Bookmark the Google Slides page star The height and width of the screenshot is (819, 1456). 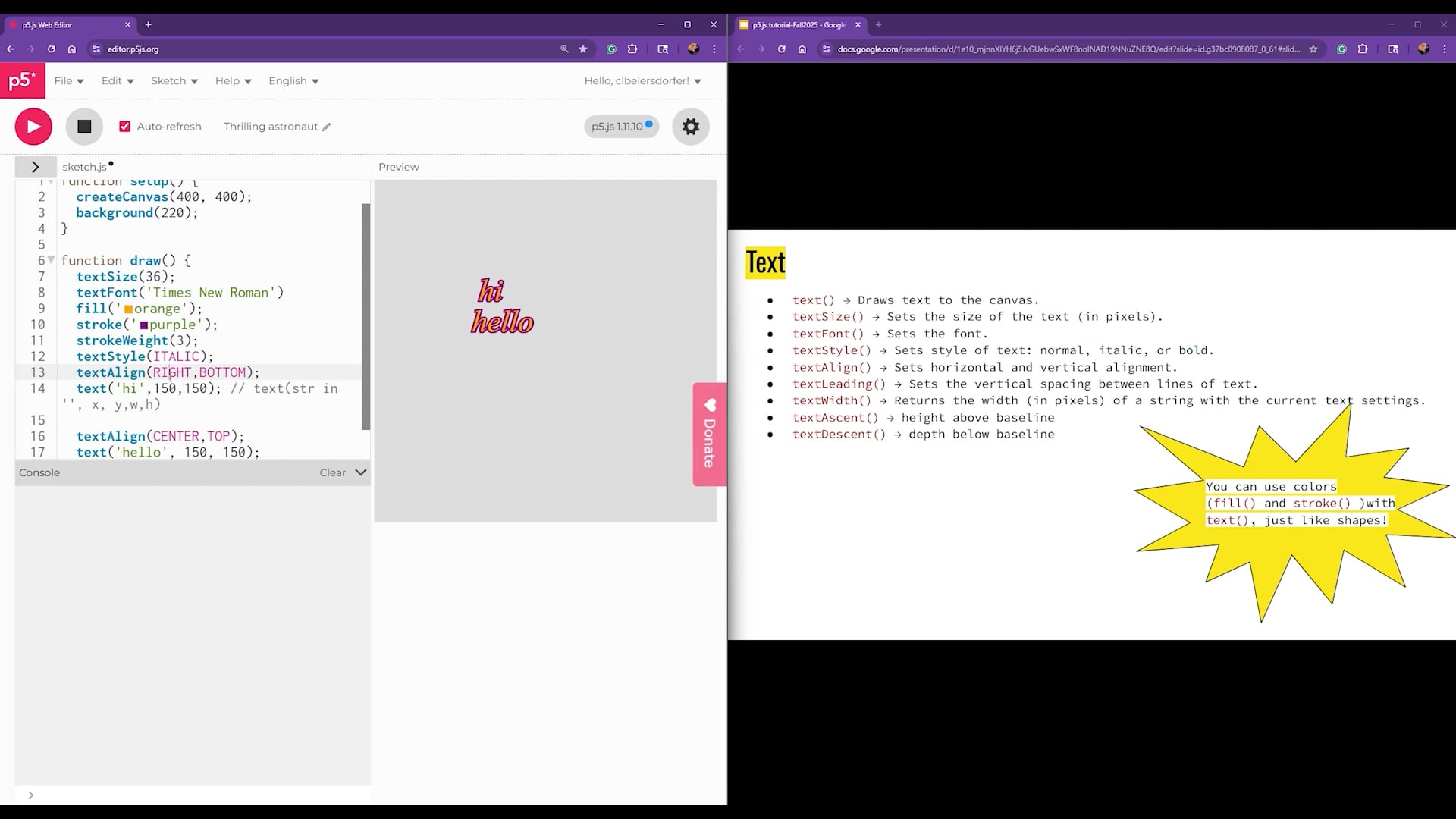pyautogui.click(x=1313, y=49)
